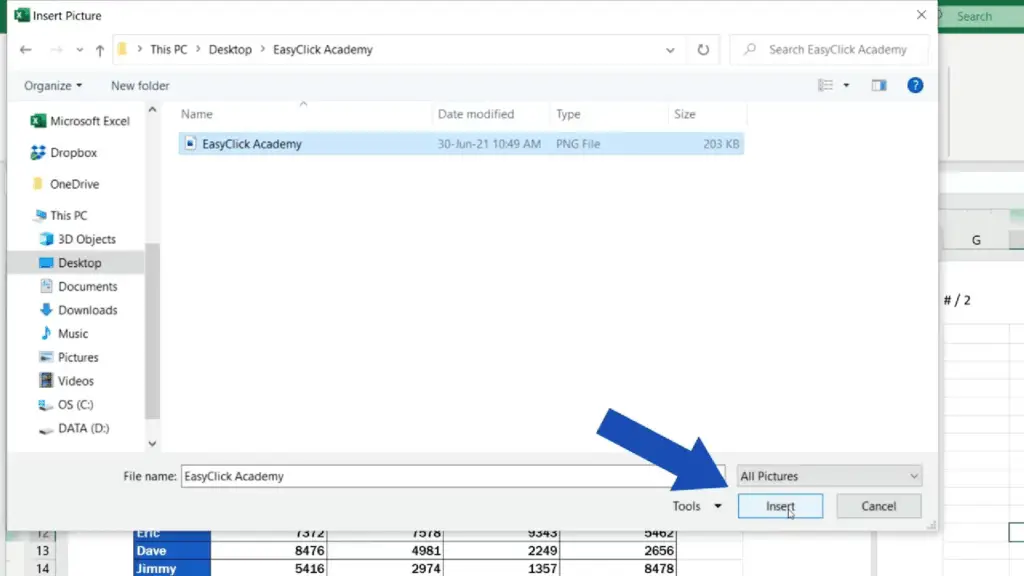Open the 3D Objects folder
This screenshot has height=576, width=1024.
pyautogui.click(x=77, y=239)
